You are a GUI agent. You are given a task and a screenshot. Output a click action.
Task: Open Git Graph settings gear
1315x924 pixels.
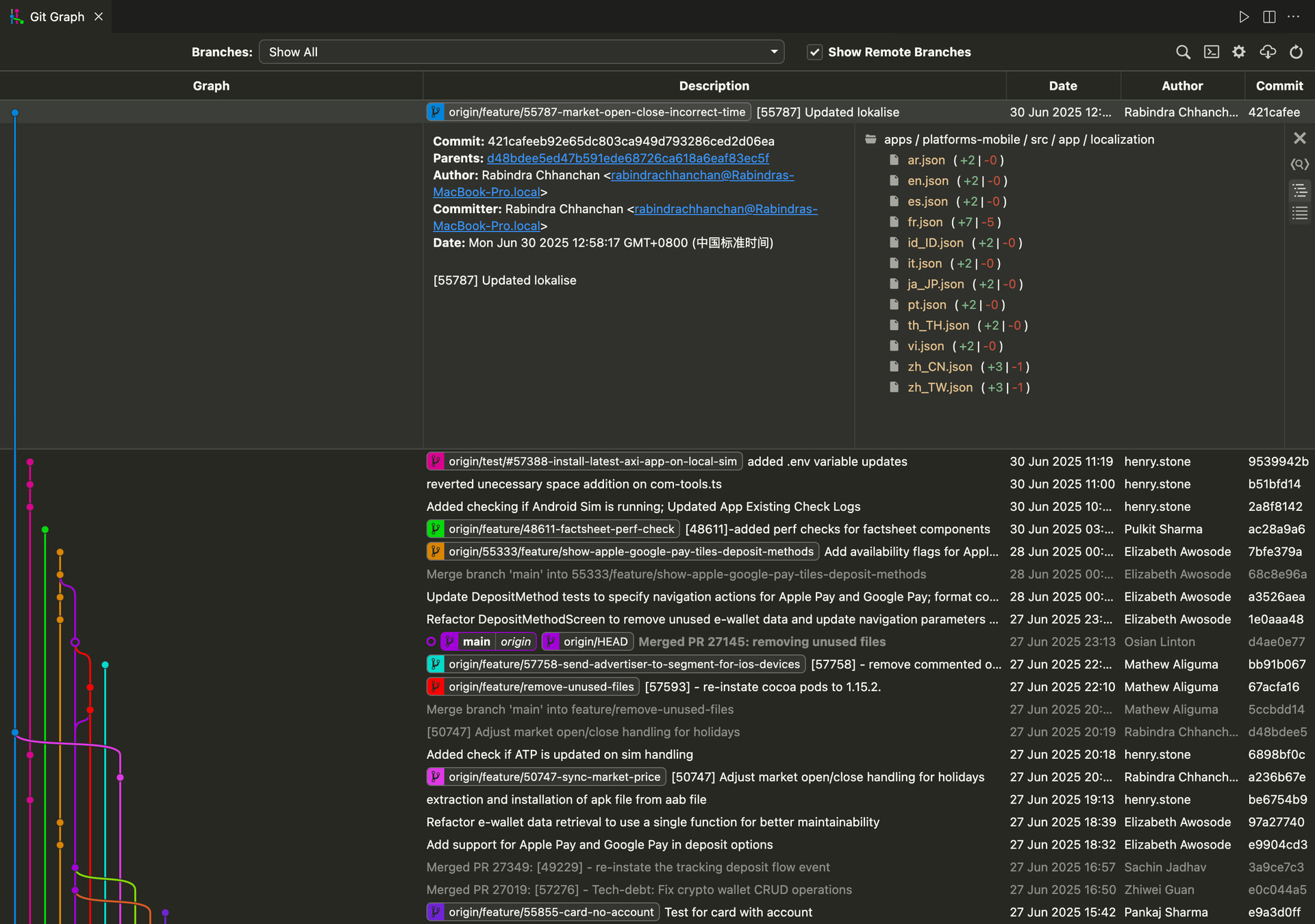tap(1239, 52)
